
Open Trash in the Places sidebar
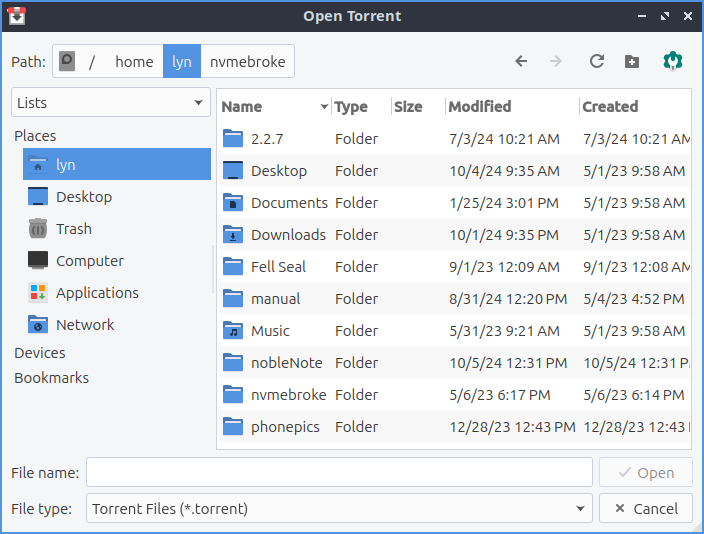73,229
